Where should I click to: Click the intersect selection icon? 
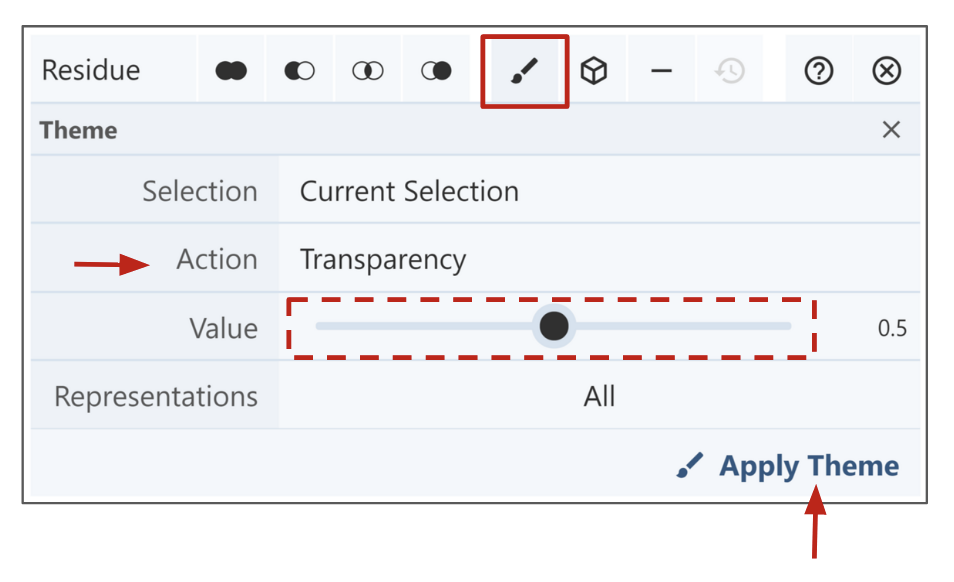pyautogui.click(x=367, y=71)
